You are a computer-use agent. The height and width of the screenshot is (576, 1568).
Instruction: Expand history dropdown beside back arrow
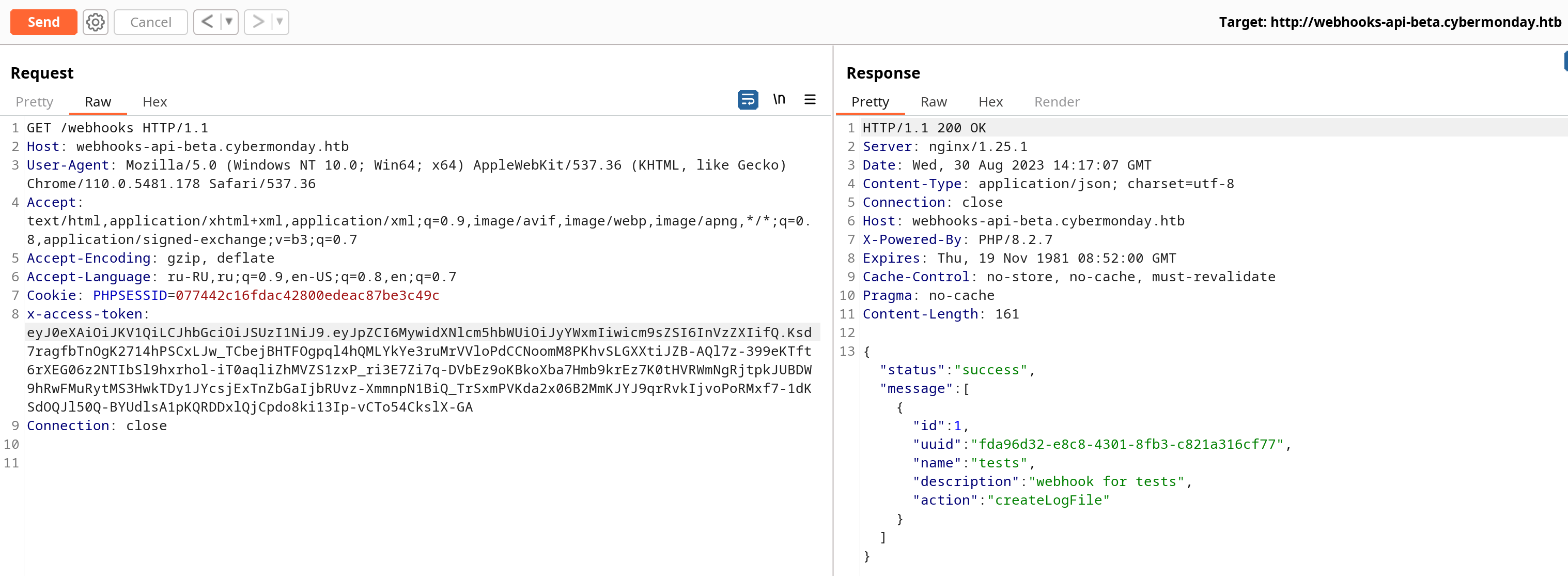(229, 23)
